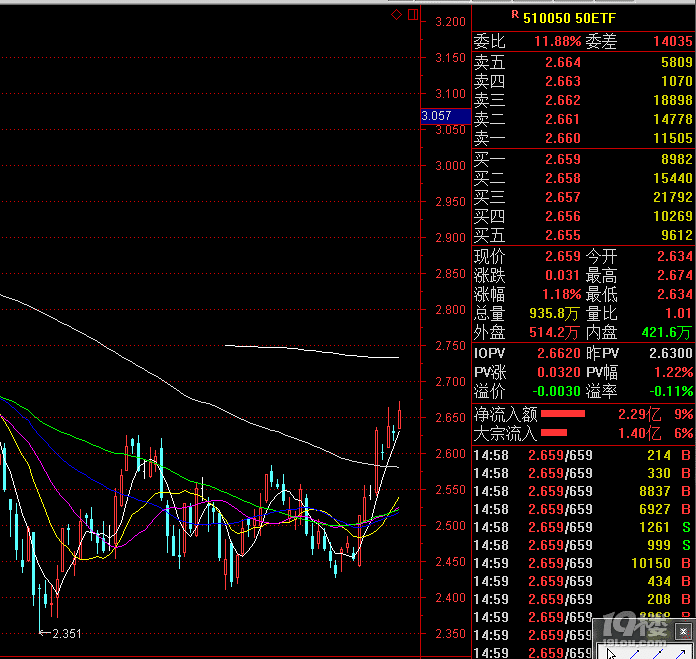Image resolution: width=696 pixels, height=659 pixels.
Task: Select the 买三 bid row at 2.657
Action: (583, 197)
